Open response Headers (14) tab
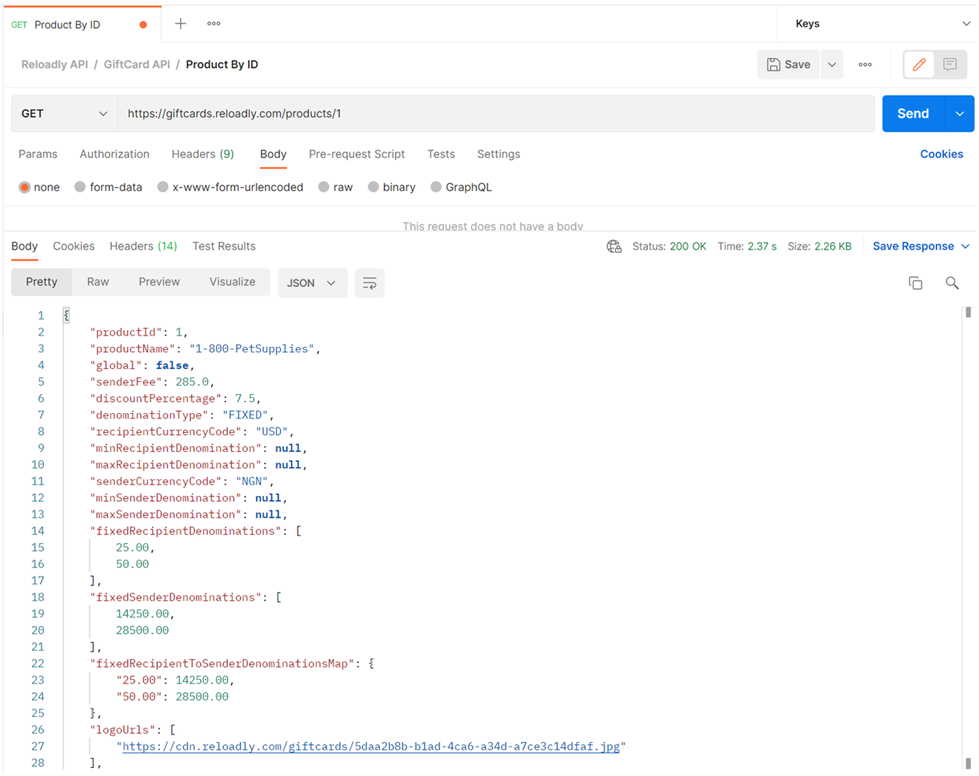 143,247
